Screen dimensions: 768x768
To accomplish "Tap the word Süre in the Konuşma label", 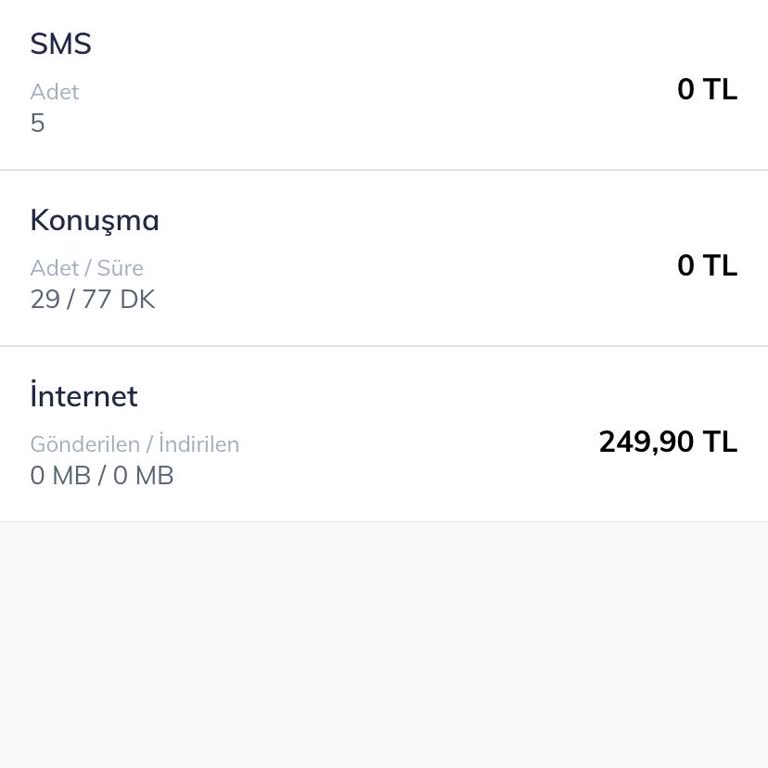I will [x=120, y=268].
